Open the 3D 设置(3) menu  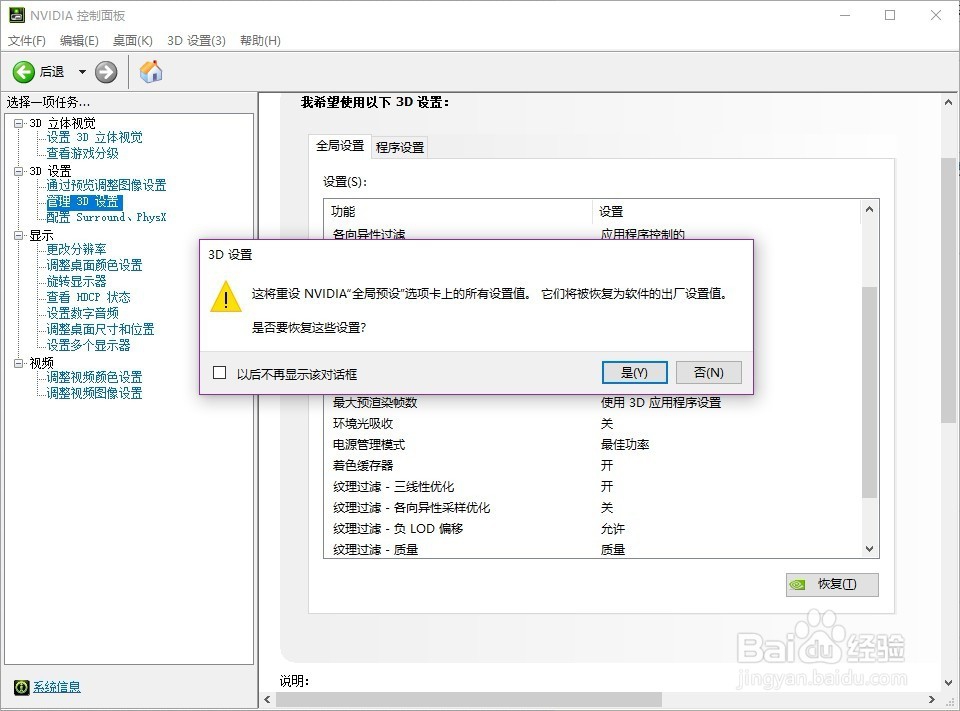197,40
